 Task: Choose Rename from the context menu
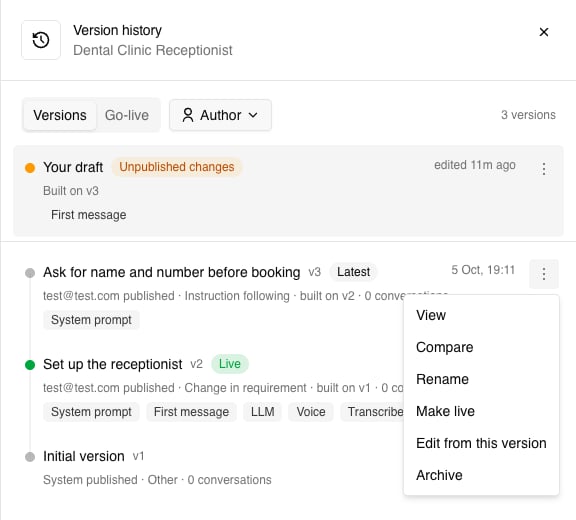pos(481,379)
